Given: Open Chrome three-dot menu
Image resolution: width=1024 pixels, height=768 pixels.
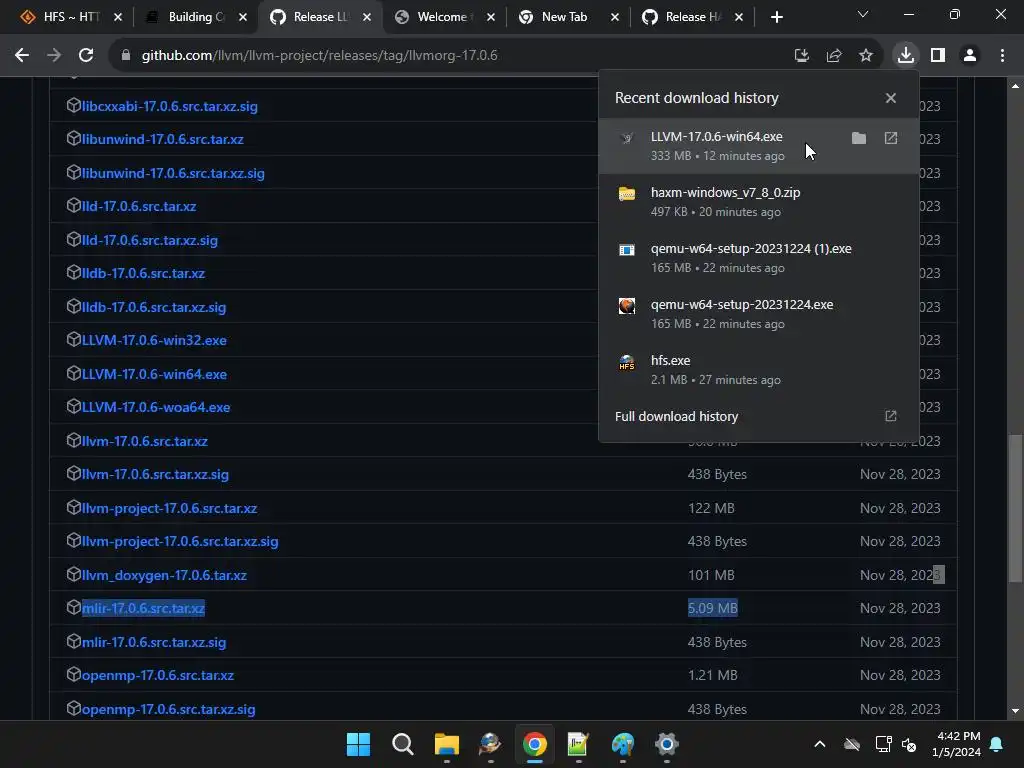Looking at the screenshot, I should (1002, 56).
